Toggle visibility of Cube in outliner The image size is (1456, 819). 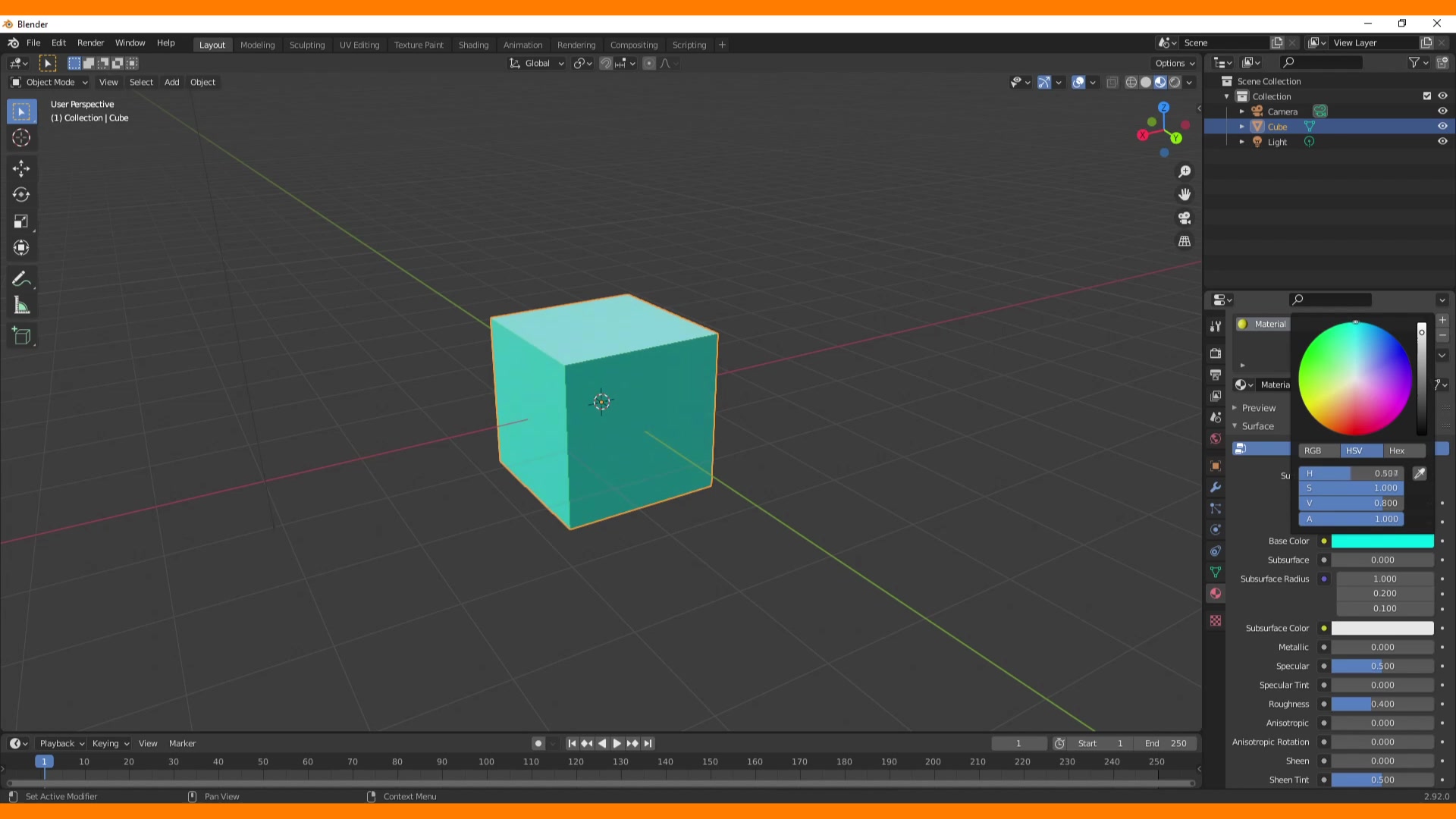tap(1442, 126)
